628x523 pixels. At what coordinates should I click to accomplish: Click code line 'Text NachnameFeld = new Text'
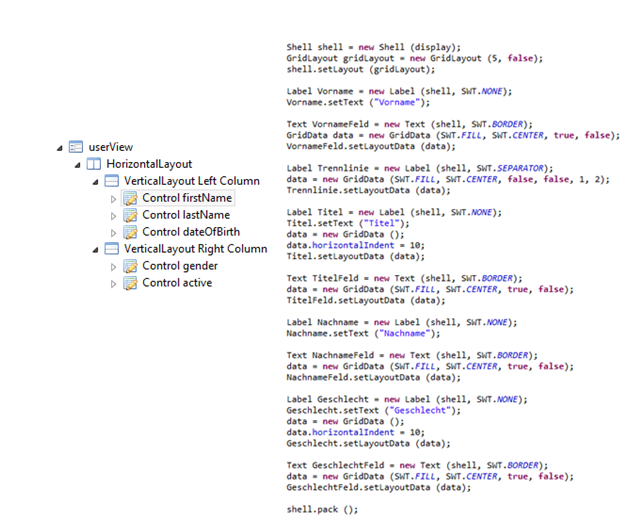(412, 355)
